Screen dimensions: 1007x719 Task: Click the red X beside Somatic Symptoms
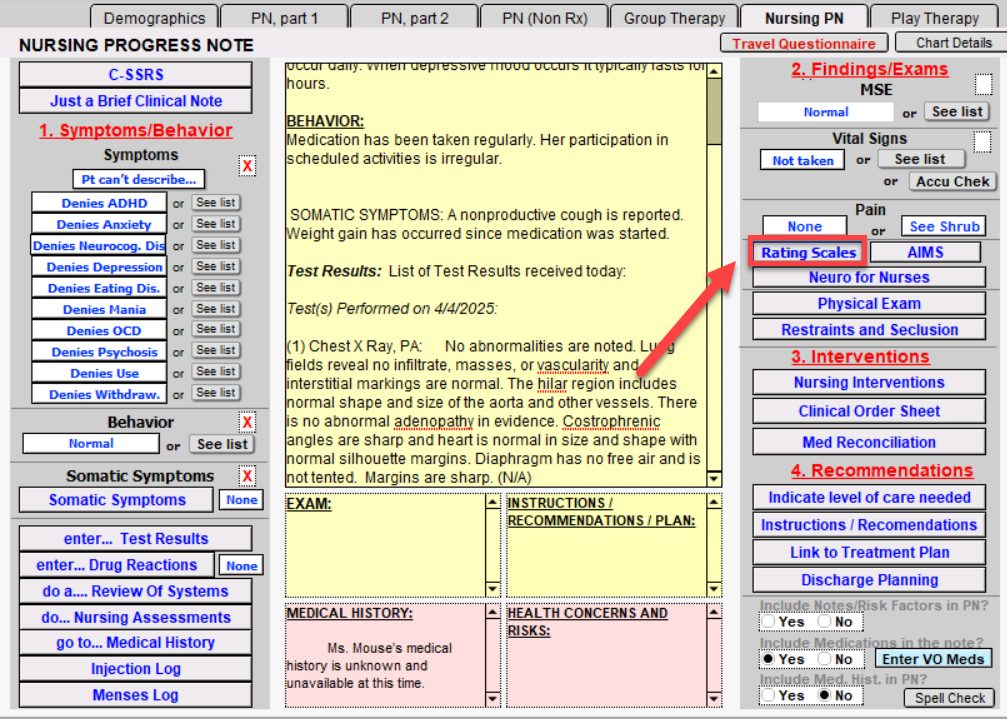pyautogui.click(x=247, y=476)
